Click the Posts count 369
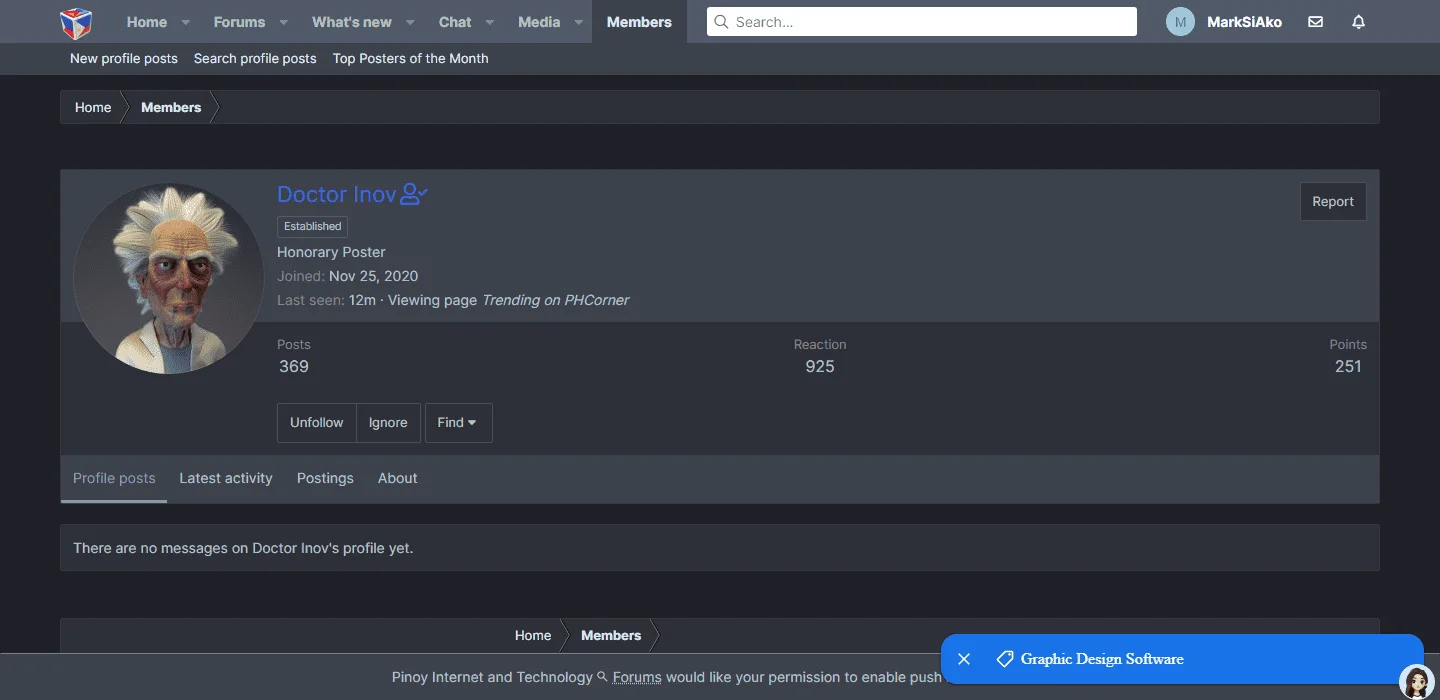 (x=294, y=366)
